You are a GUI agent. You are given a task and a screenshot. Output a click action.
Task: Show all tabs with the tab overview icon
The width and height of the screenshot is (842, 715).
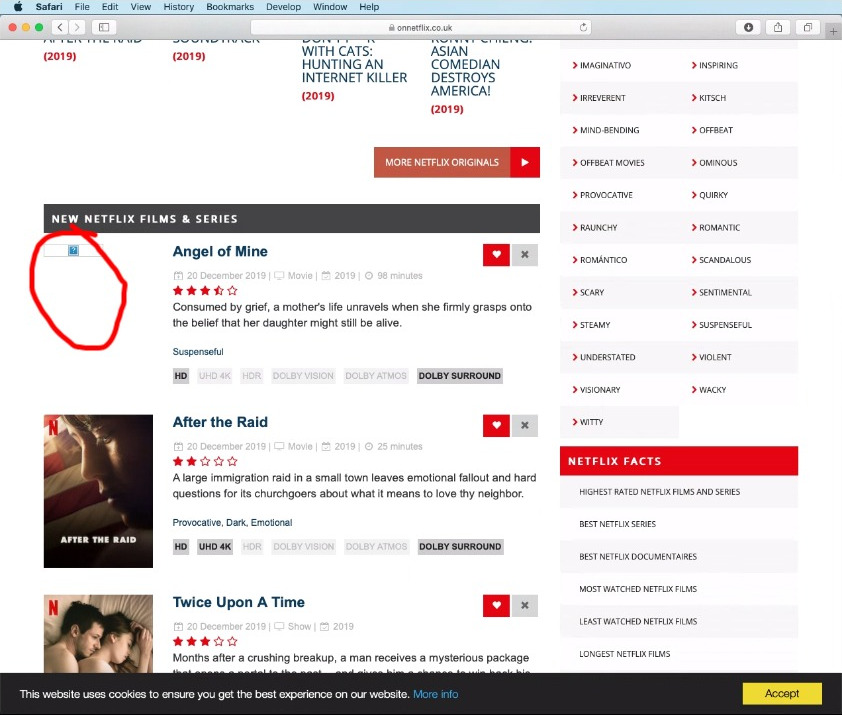(807, 27)
